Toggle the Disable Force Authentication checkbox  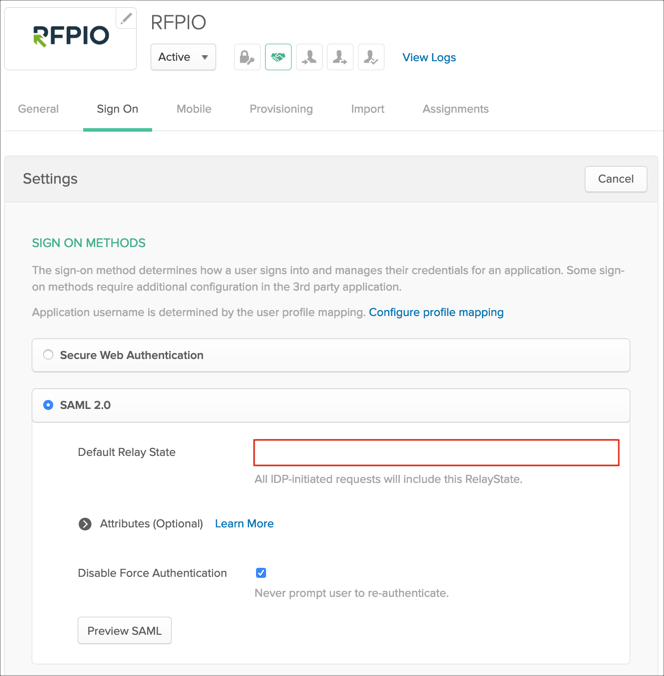(x=261, y=573)
